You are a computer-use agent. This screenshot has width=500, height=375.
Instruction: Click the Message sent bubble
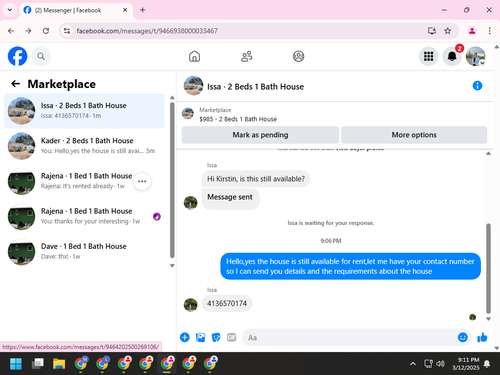pyautogui.click(x=230, y=199)
